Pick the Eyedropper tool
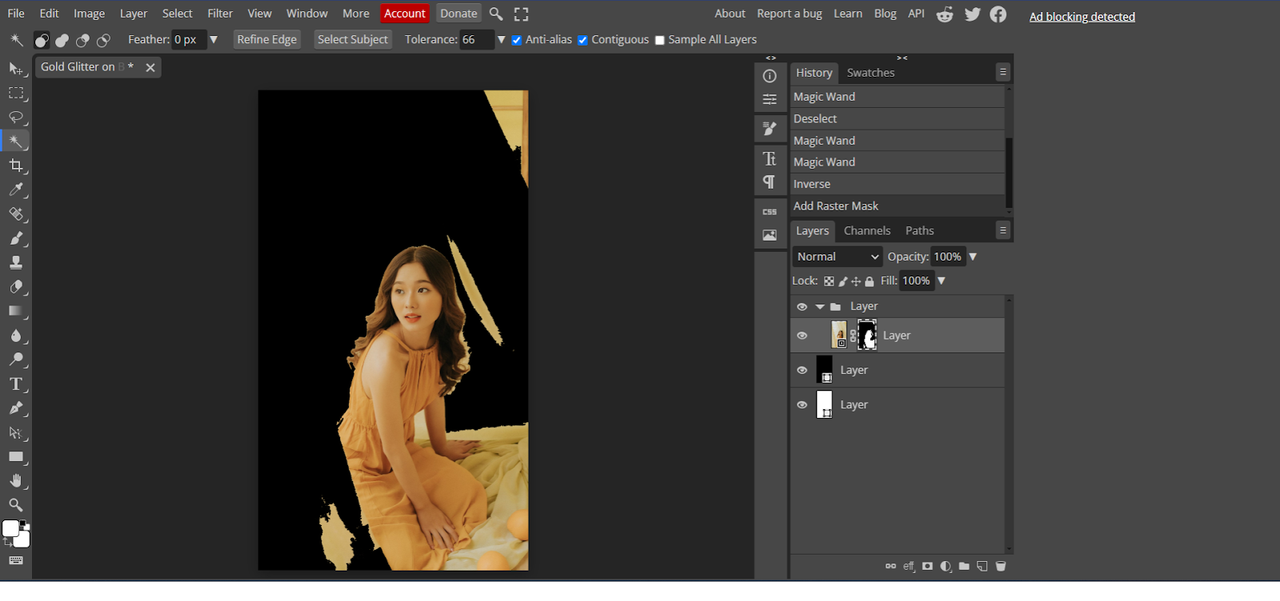The height and width of the screenshot is (601, 1280). coord(16,190)
